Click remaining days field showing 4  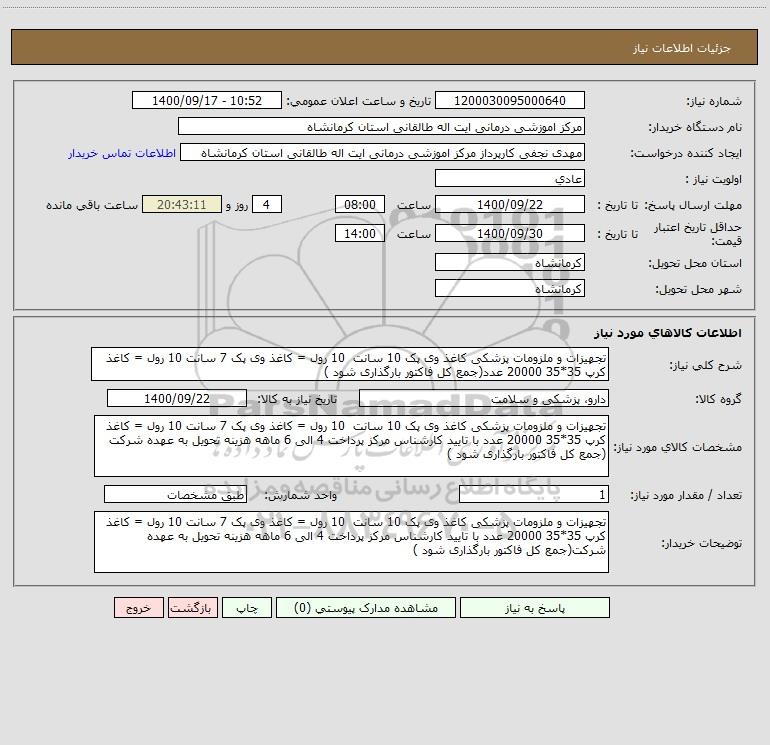tap(267, 204)
